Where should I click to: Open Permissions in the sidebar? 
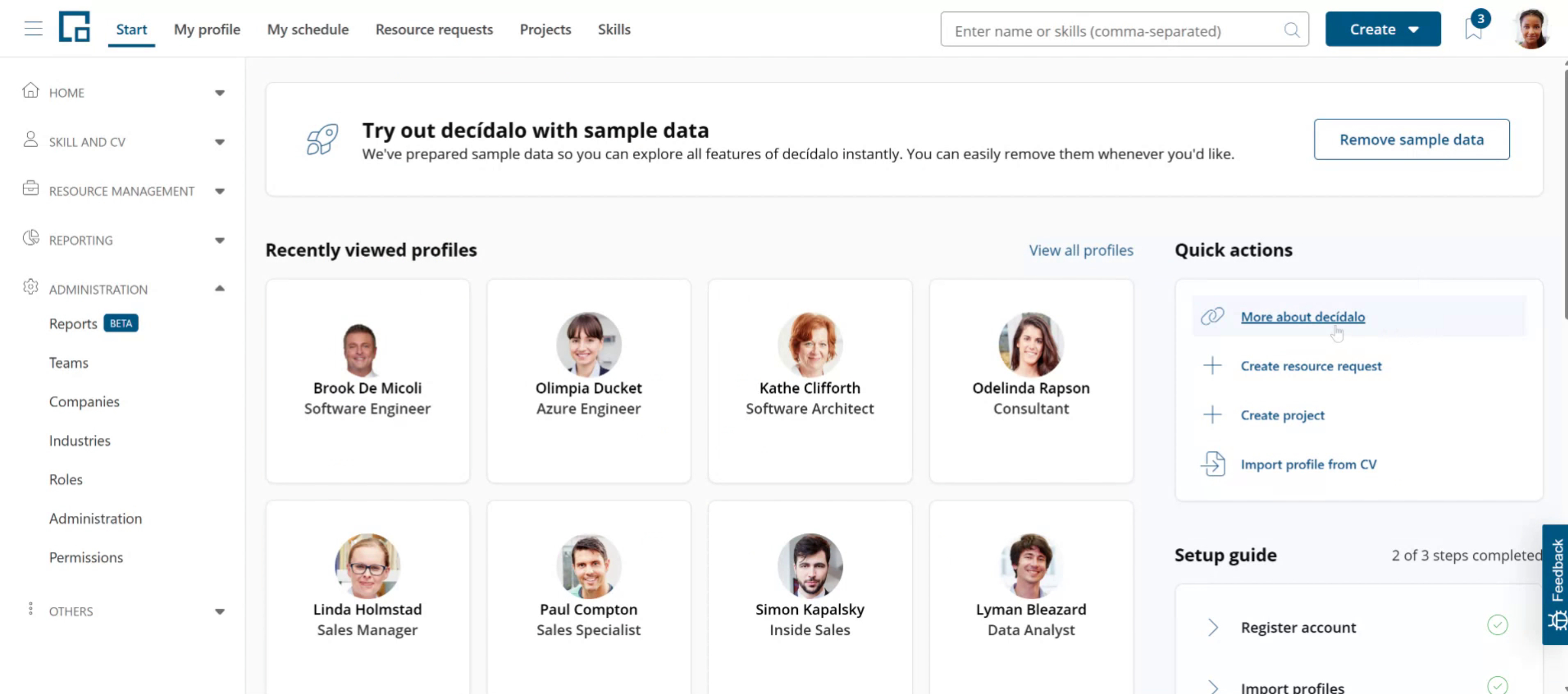[86, 557]
